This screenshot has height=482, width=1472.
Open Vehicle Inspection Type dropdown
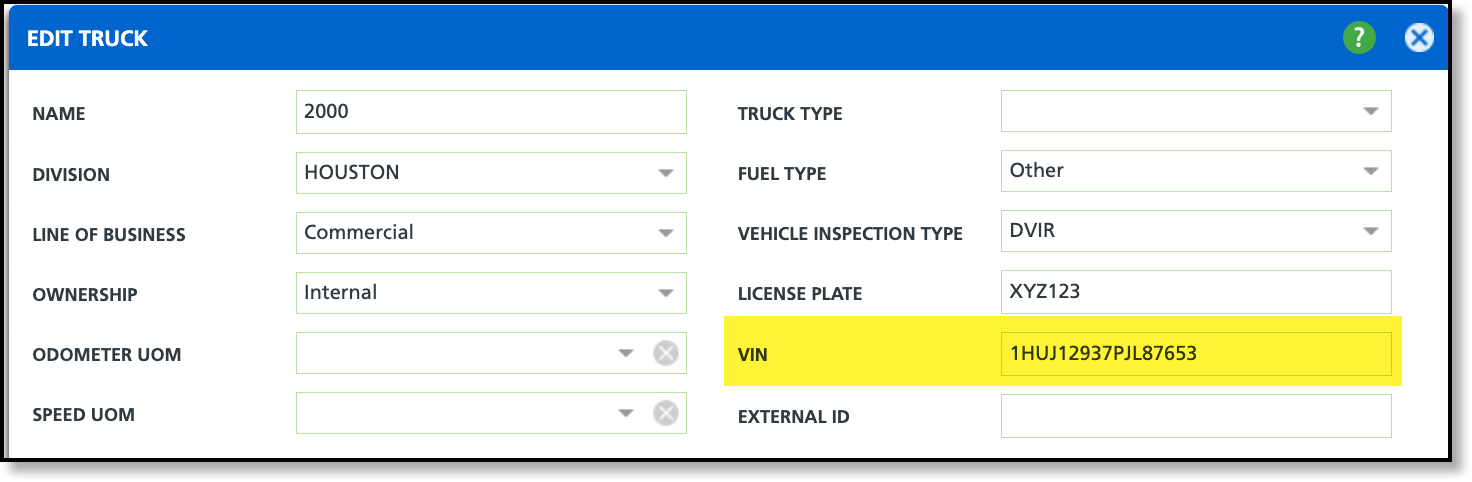pos(1371,231)
